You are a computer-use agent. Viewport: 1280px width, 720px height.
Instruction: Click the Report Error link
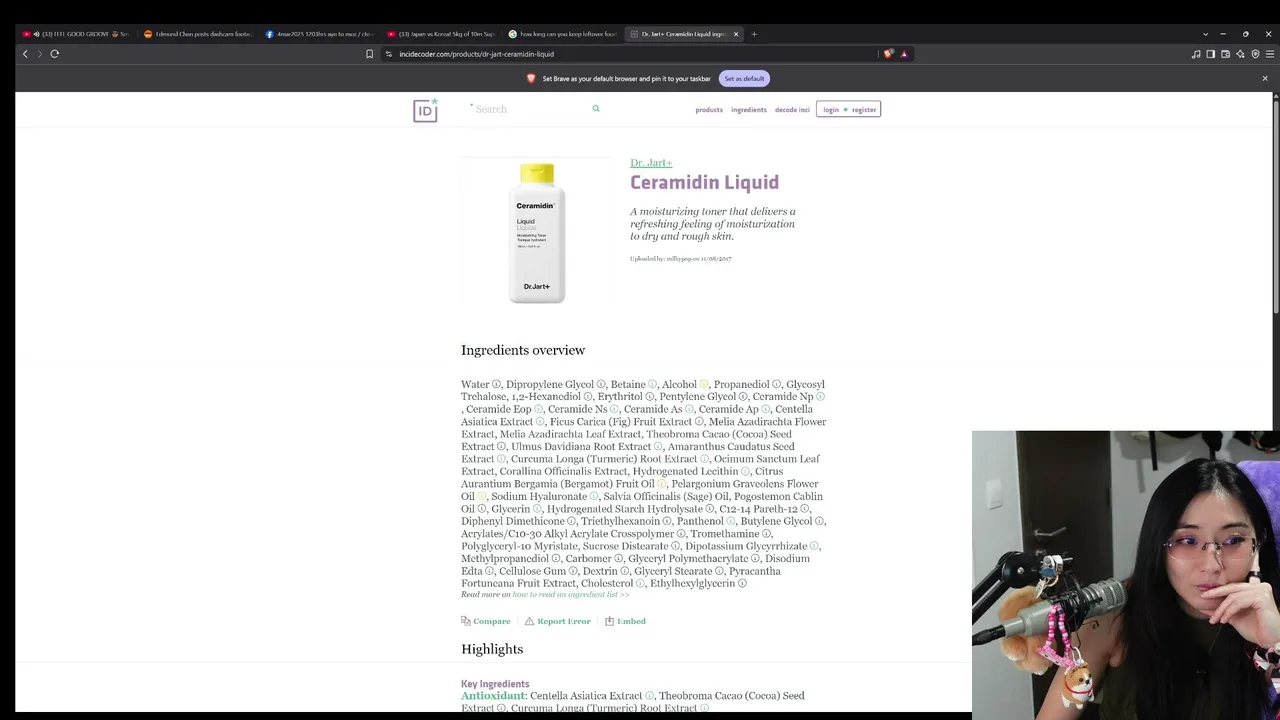(558, 621)
